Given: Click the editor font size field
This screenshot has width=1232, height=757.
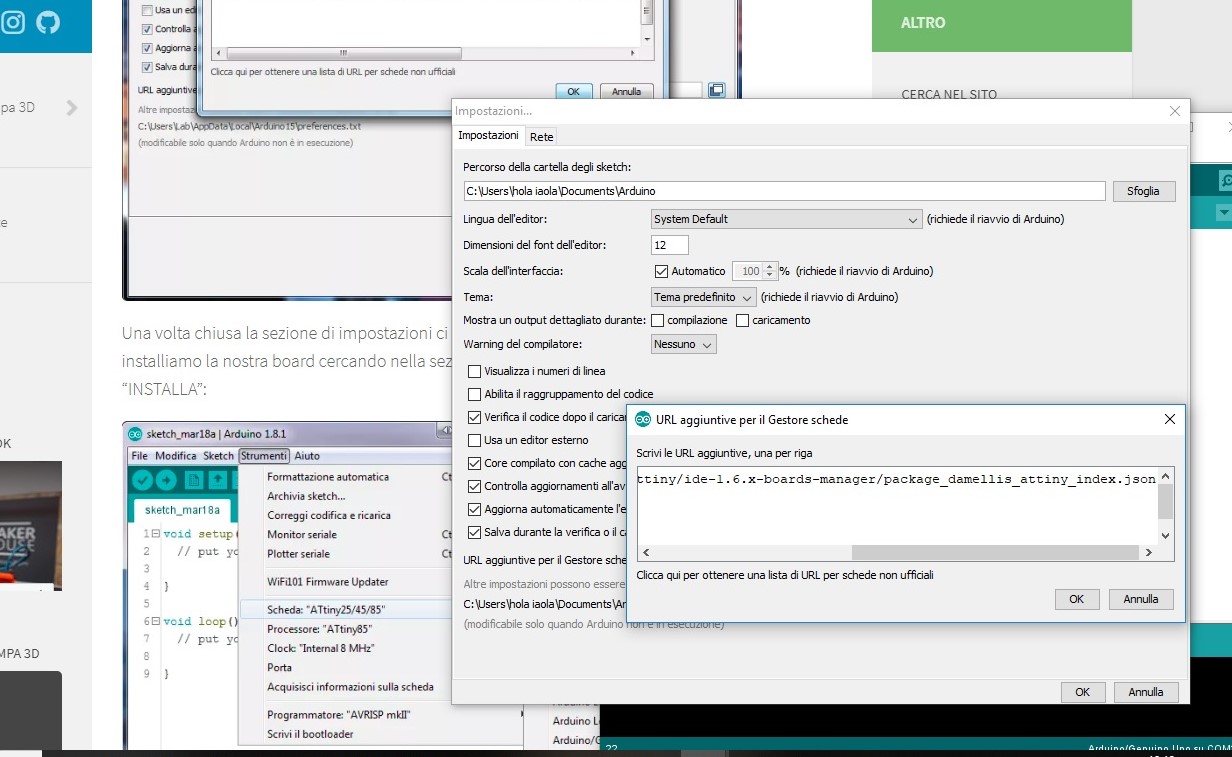Looking at the screenshot, I should (x=670, y=245).
